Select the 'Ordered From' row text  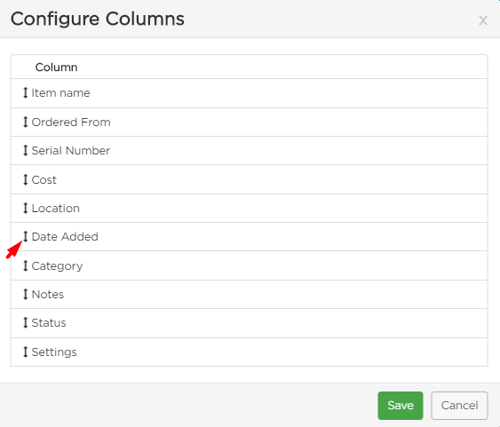(71, 122)
